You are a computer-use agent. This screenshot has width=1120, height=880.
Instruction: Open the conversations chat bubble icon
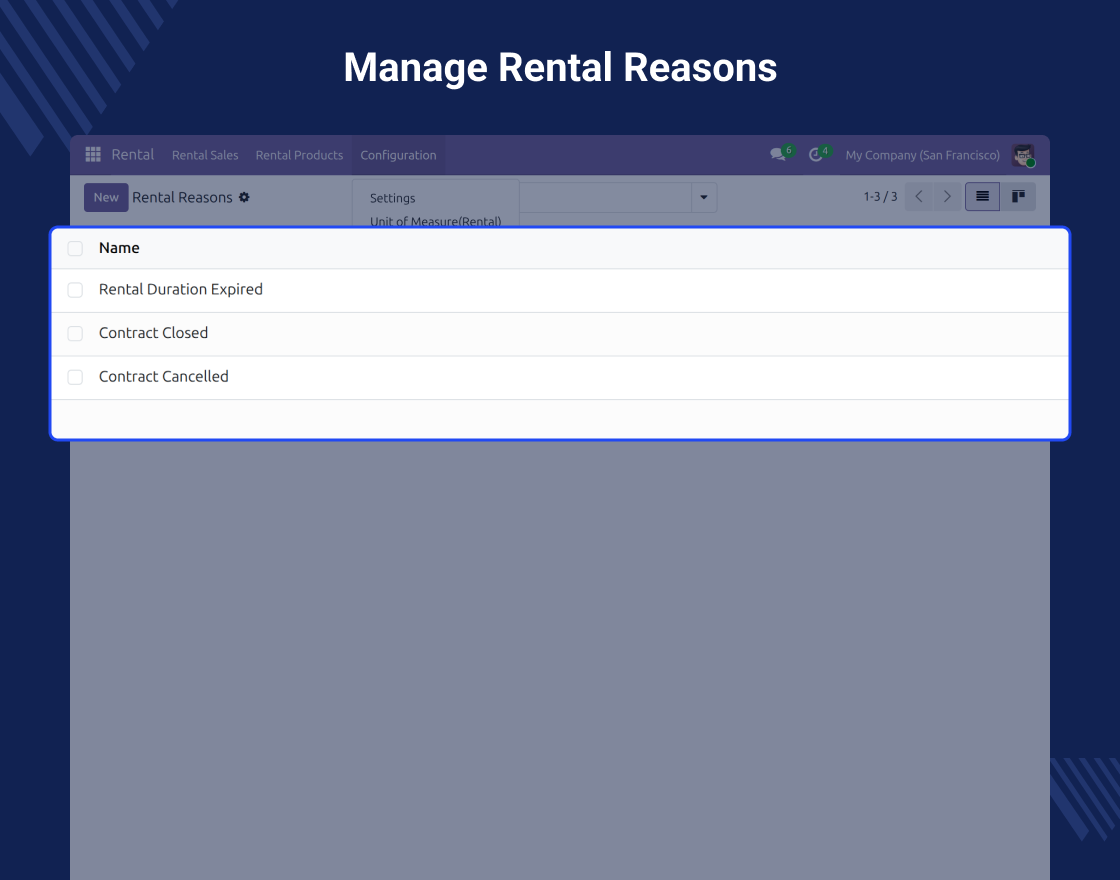pyautogui.click(x=778, y=154)
